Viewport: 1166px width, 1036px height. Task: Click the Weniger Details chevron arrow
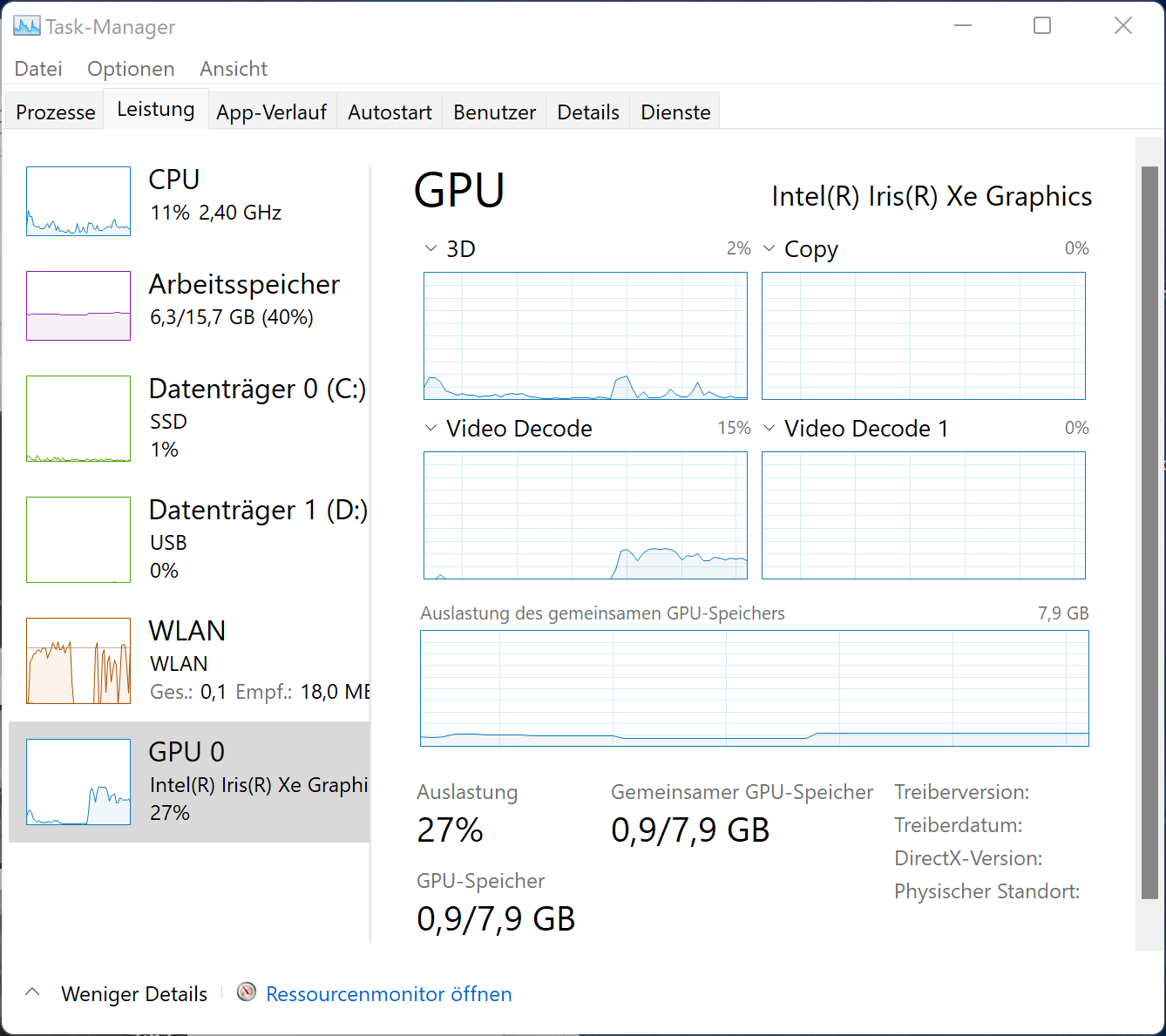(32, 992)
